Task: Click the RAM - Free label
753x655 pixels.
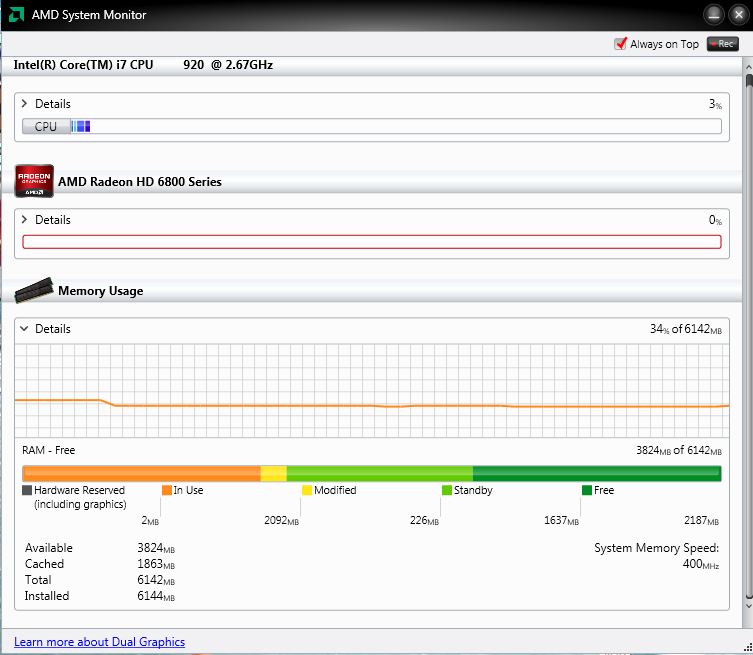Action: (x=49, y=450)
